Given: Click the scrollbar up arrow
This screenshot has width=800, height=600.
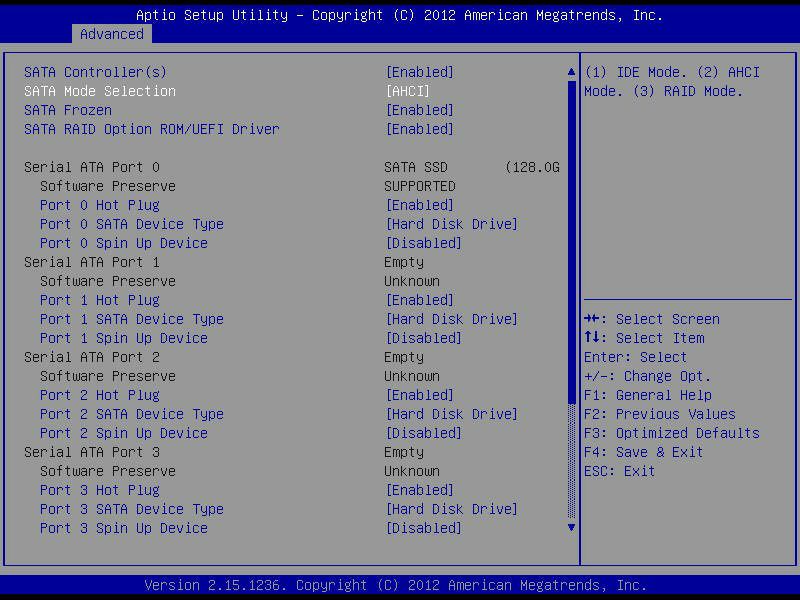Looking at the screenshot, I should click(571, 72).
